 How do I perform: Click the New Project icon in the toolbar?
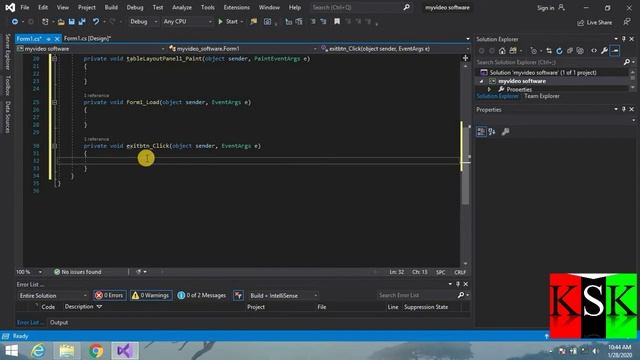pos(45,22)
